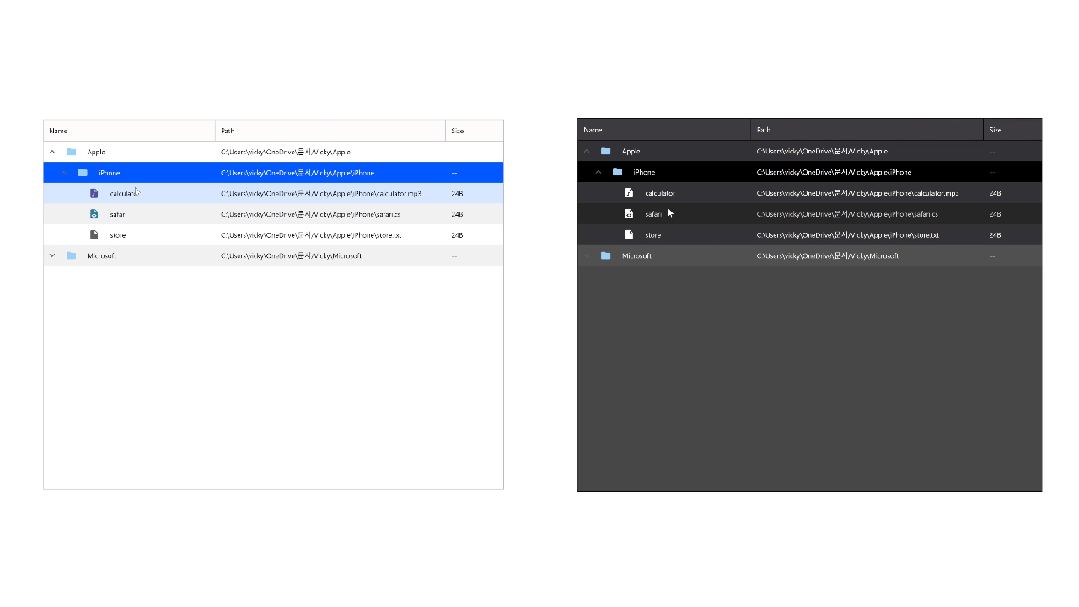Select the 'store' name in the dark tree
Screen dimensions: 1079x607
[x=653, y=235]
